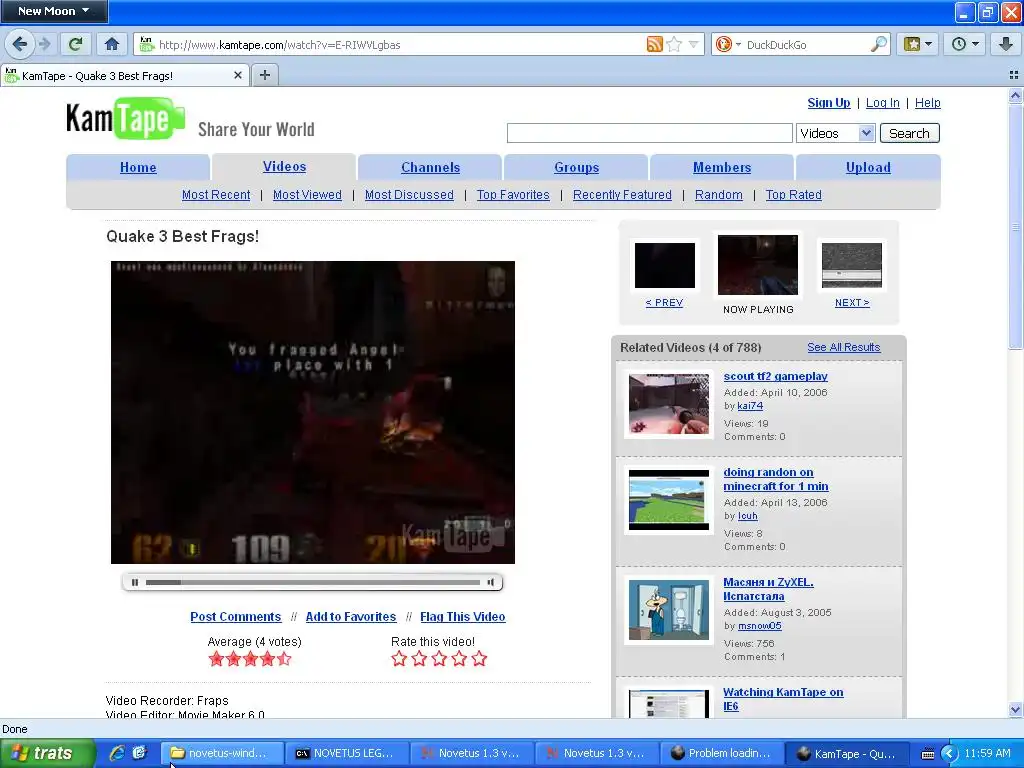Switch to the Members tab
Image resolution: width=1024 pixels, height=768 pixels.
click(722, 167)
